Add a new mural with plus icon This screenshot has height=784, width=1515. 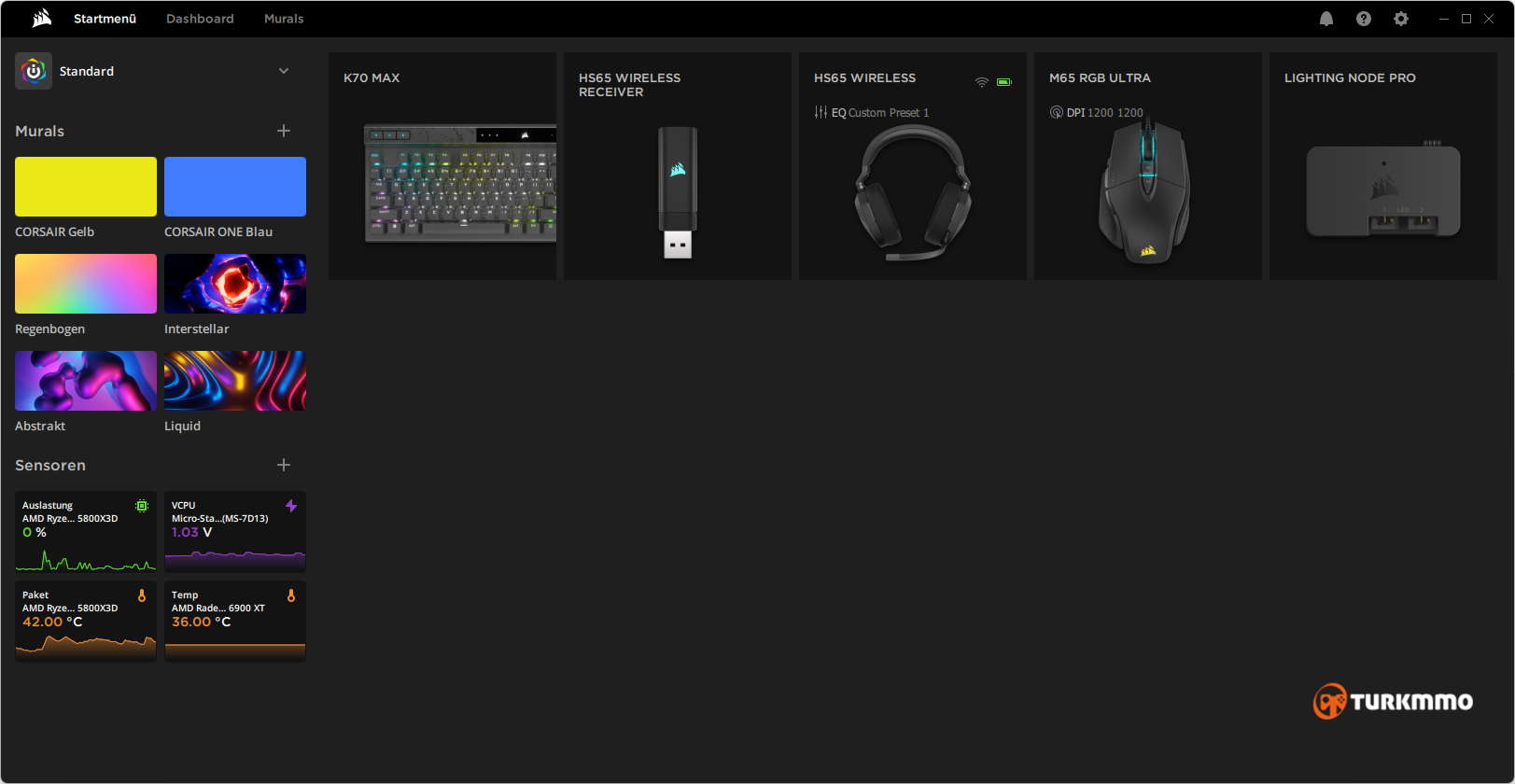pos(284,131)
